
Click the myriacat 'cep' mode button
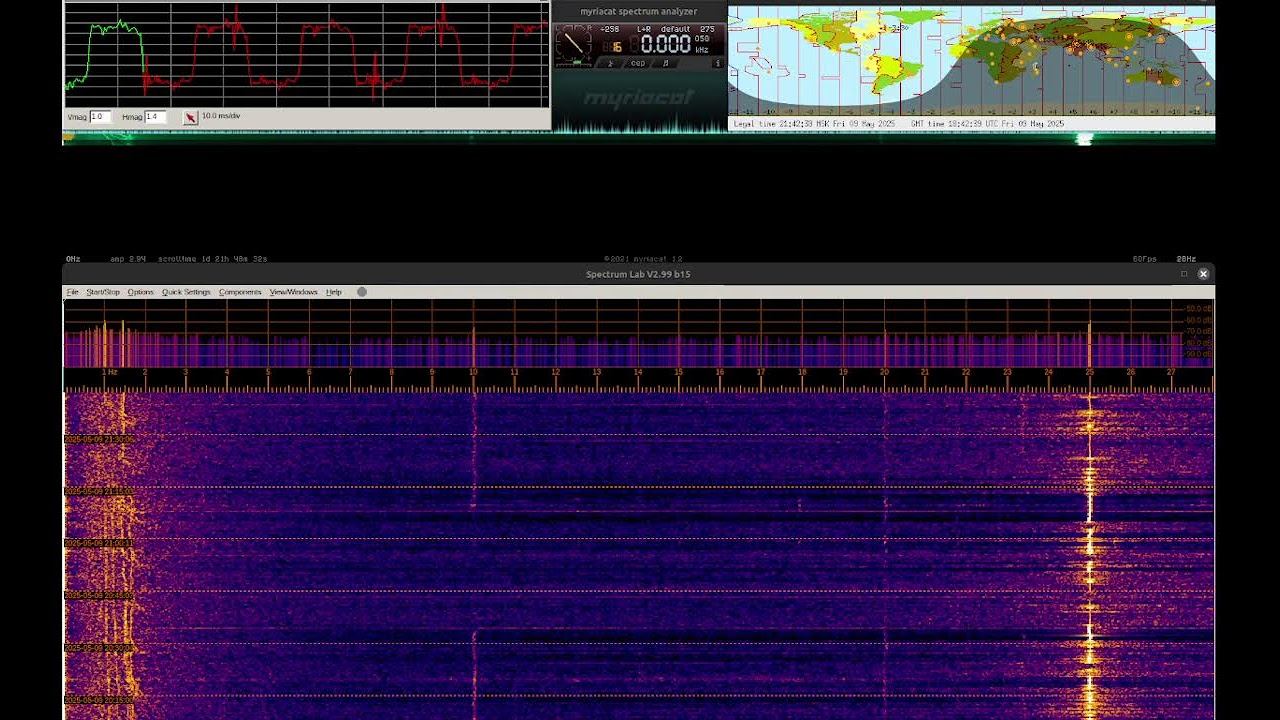click(x=638, y=63)
